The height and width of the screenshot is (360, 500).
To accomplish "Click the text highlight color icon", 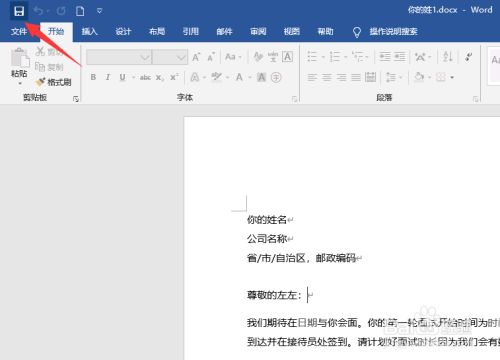I will (x=217, y=77).
